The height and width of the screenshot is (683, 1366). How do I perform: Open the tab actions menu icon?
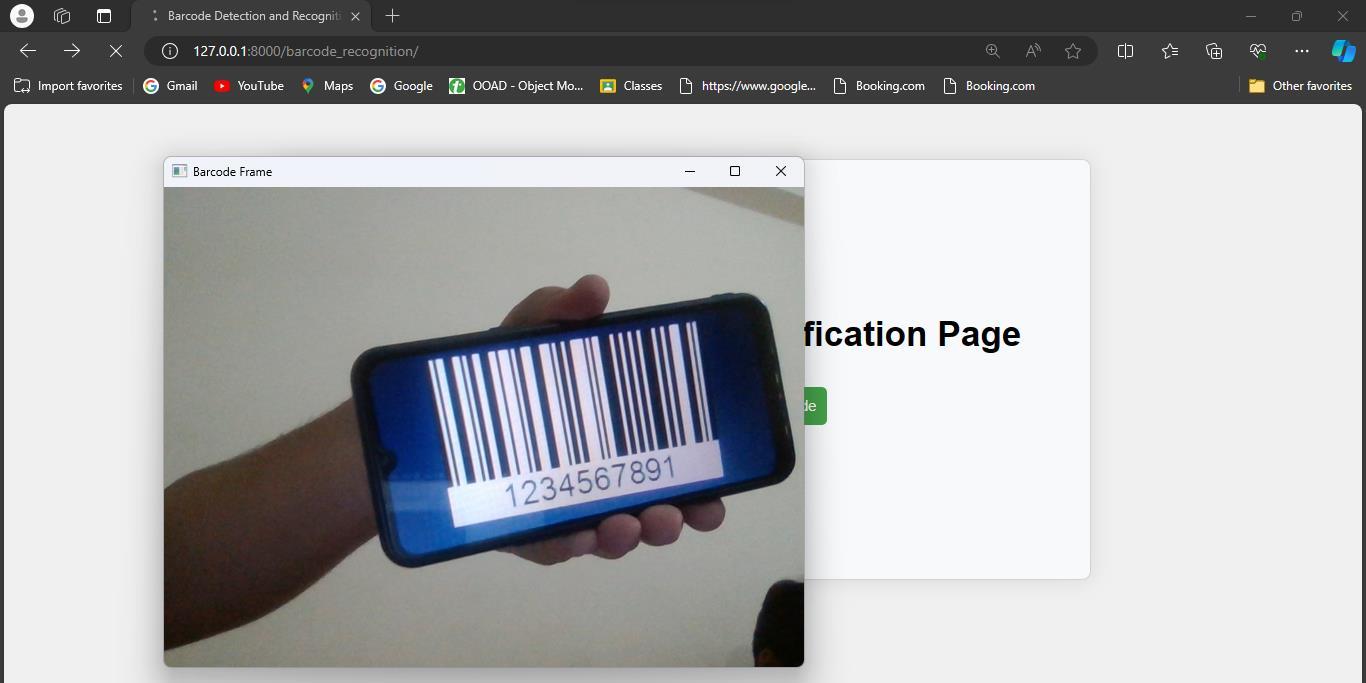pos(104,16)
